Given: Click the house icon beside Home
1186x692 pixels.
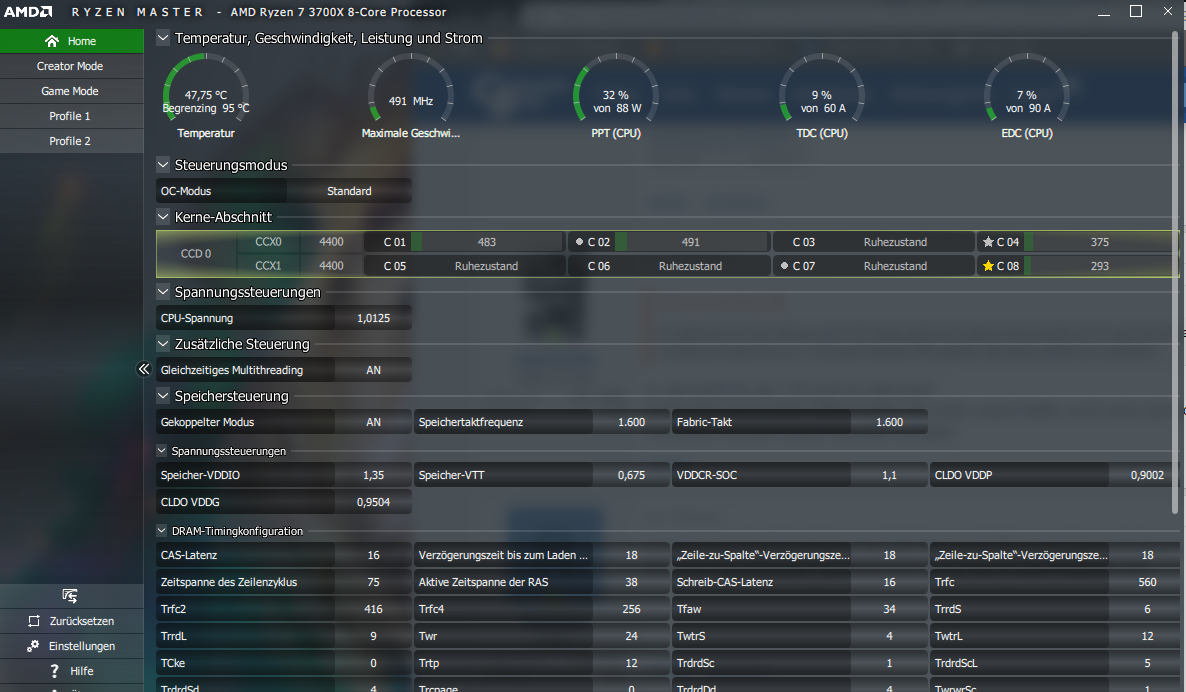Looking at the screenshot, I should coord(51,41).
